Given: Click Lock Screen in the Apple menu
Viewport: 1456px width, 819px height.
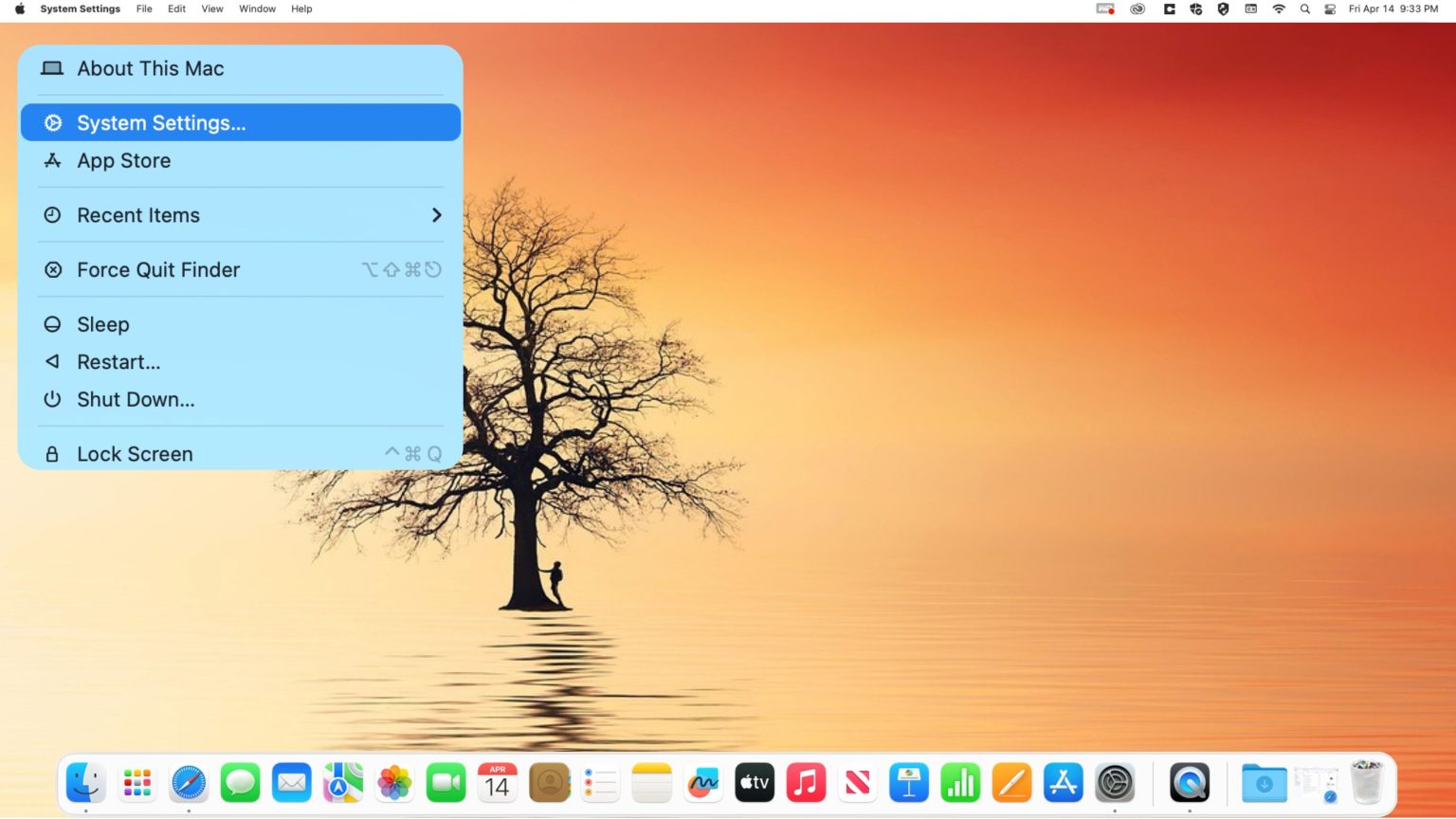Looking at the screenshot, I should (135, 453).
